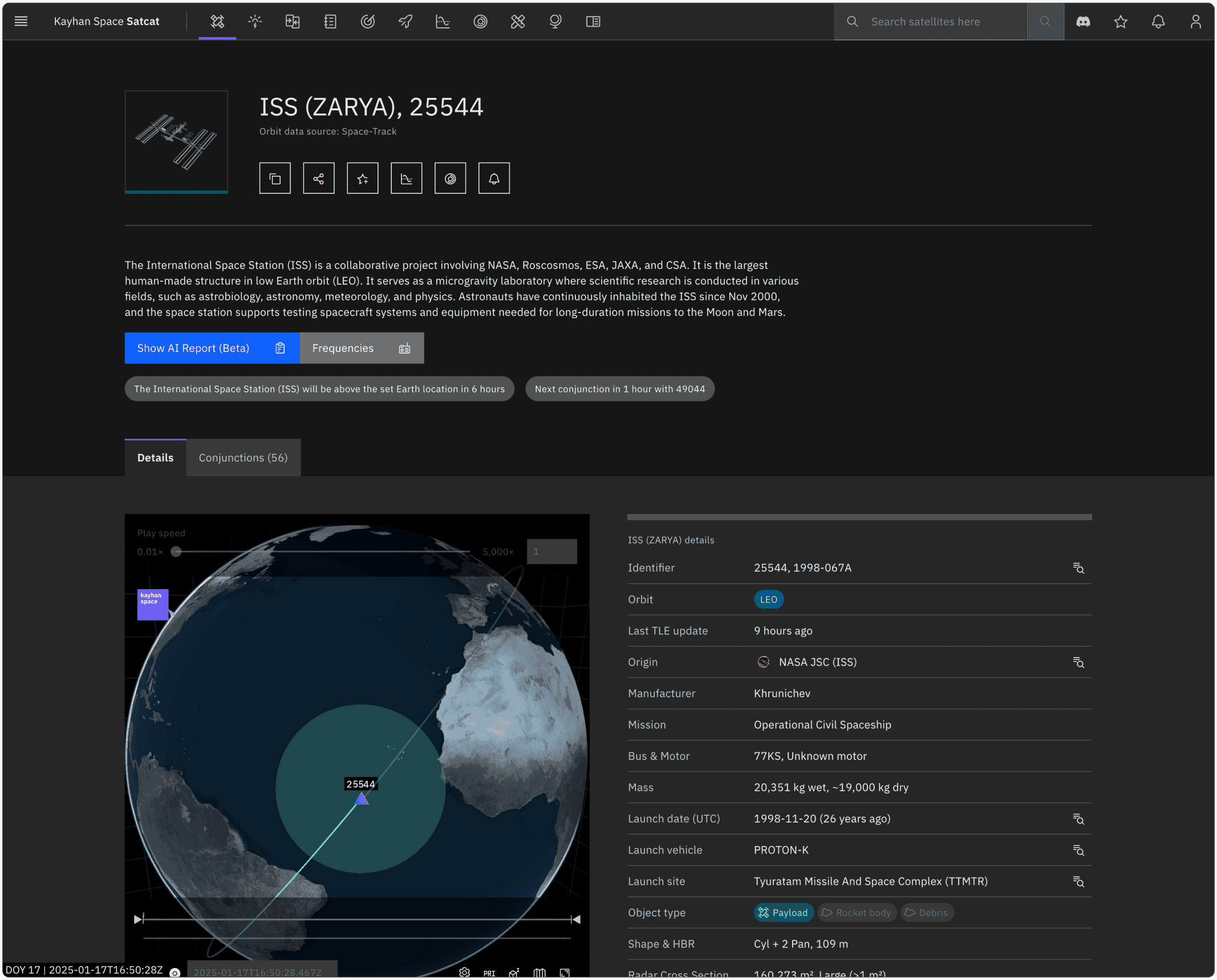Viewport: 1217px width, 980px height.
Task: Open the list report icon in the navbar
Action: pyautogui.click(x=330, y=22)
